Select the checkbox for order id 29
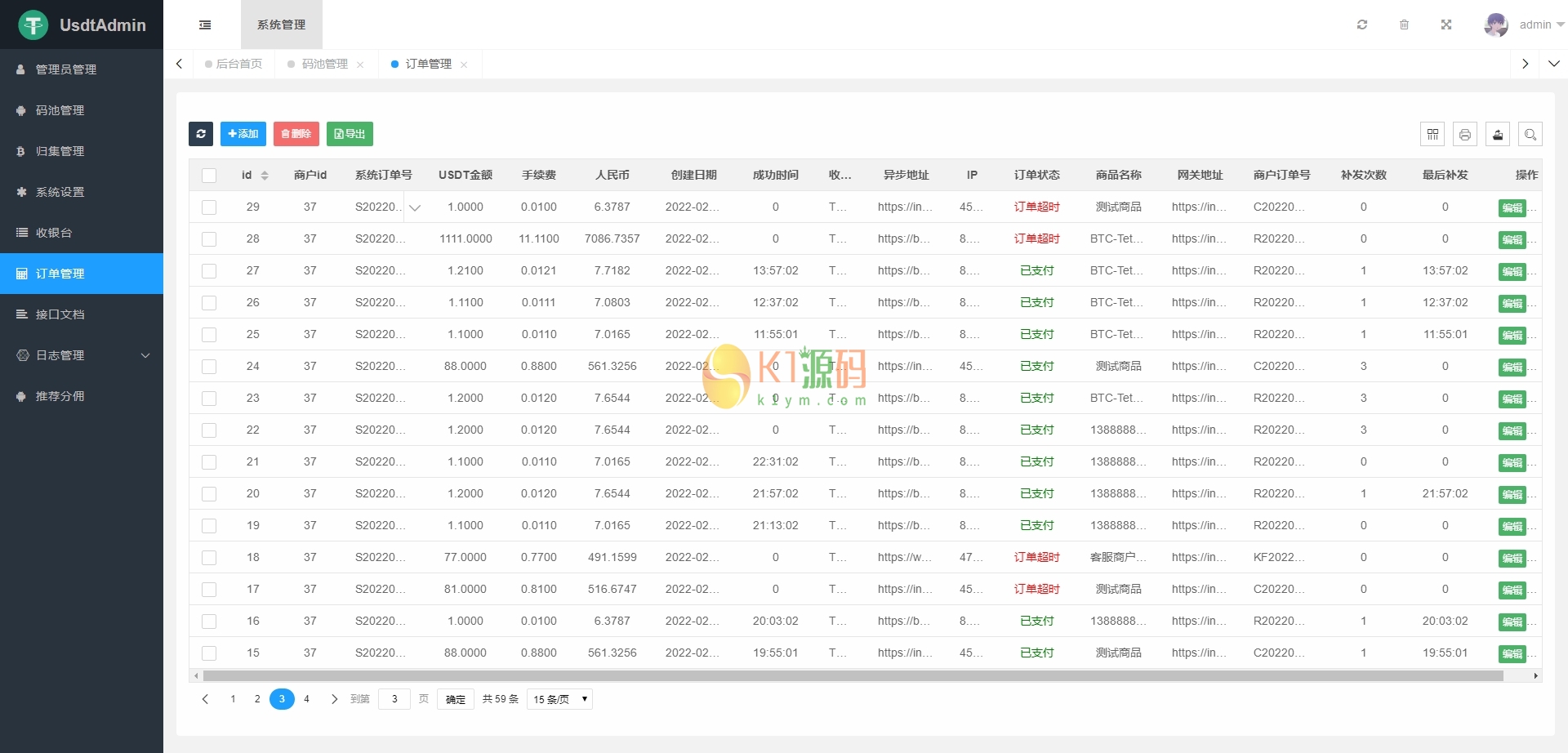The width and height of the screenshot is (1568, 753). [x=209, y=207]
